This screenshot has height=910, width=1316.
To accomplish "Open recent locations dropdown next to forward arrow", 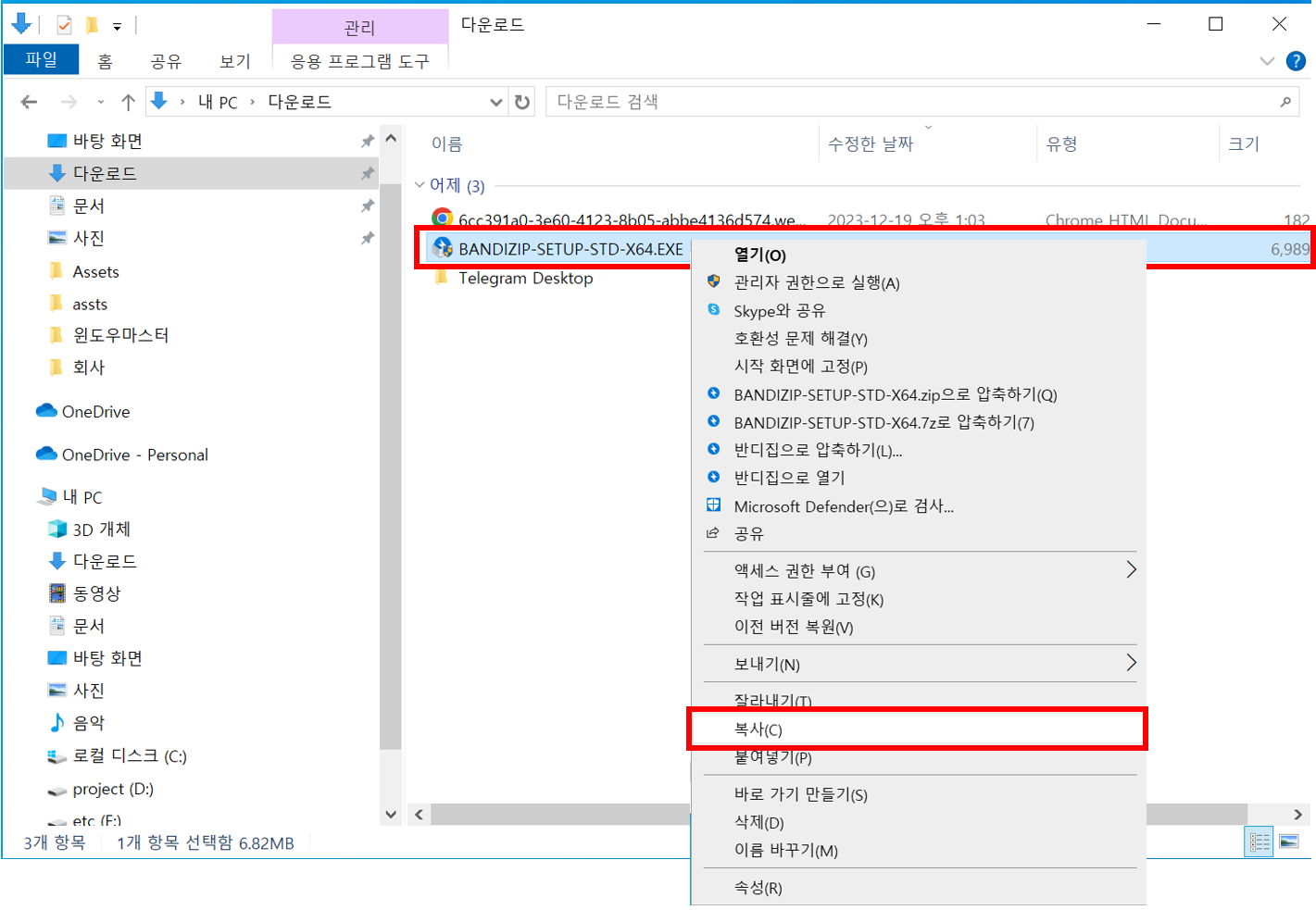I will pos(100,102).
